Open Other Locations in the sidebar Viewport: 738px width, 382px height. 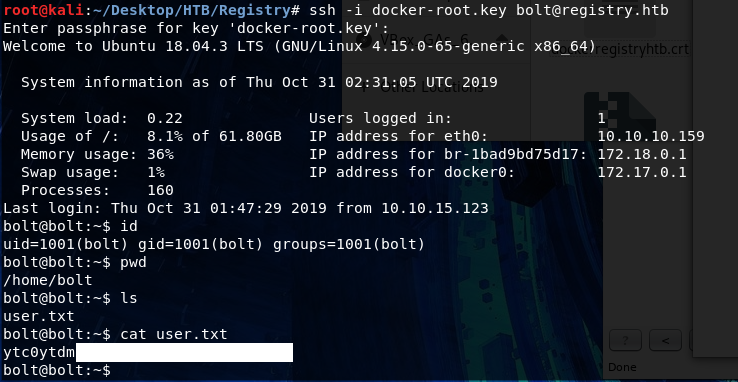[431, 88]
